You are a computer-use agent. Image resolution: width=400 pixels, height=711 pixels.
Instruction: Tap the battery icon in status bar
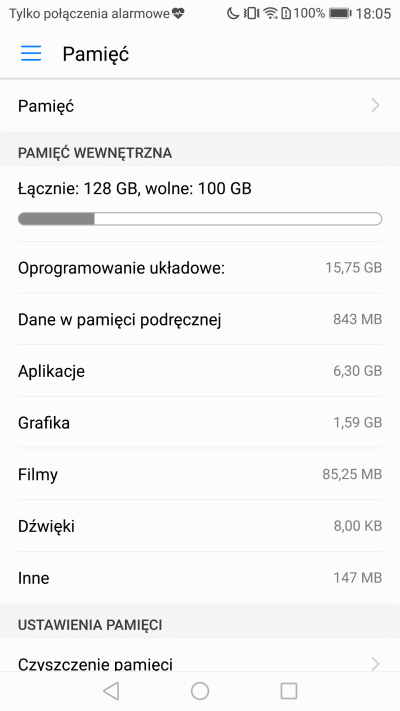pos(340,14)
